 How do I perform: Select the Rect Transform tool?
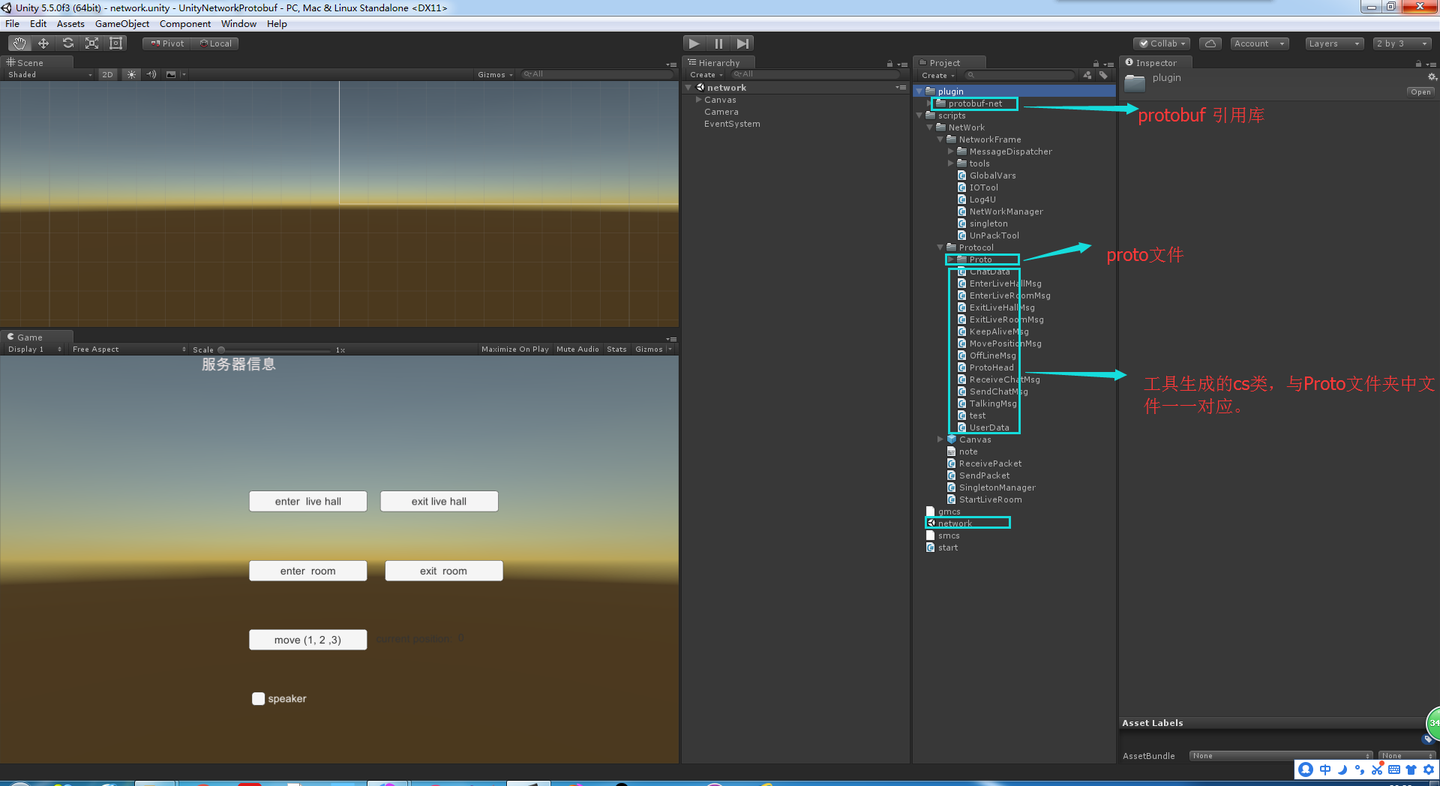[116, 43]
